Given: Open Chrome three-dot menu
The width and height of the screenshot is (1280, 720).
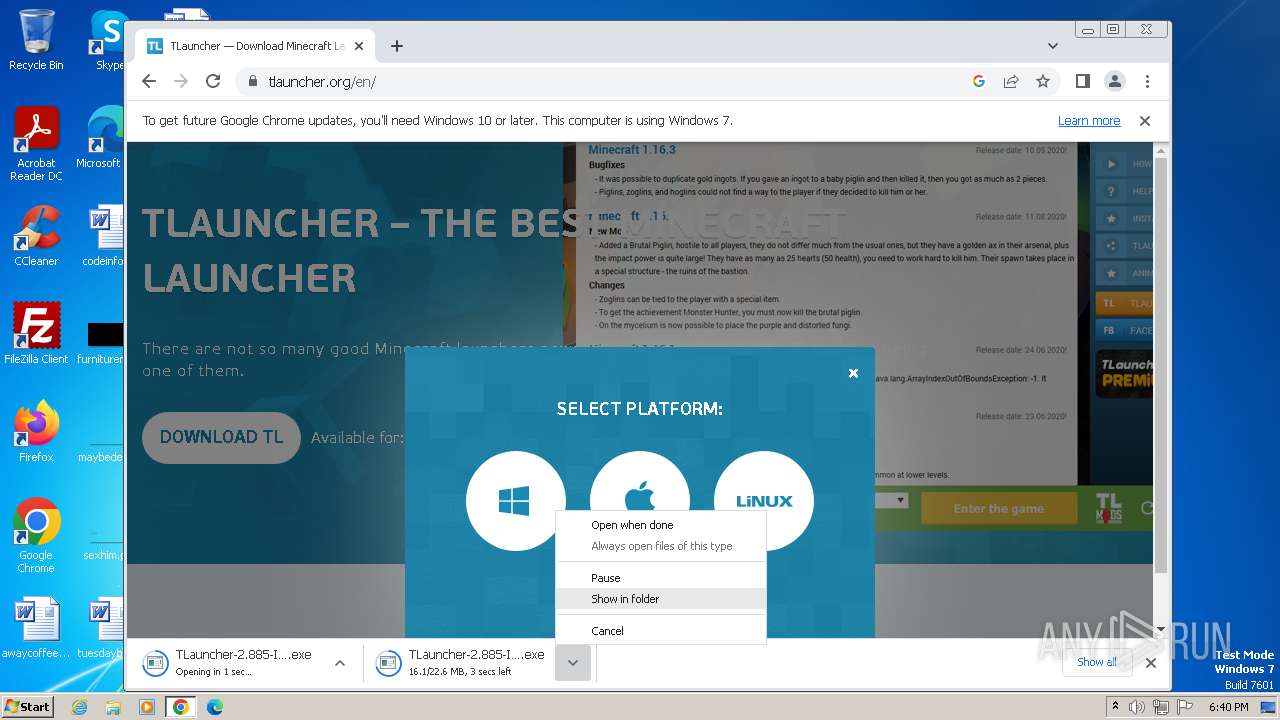Looking at the screenshot, I should [x=1147, y=81].
